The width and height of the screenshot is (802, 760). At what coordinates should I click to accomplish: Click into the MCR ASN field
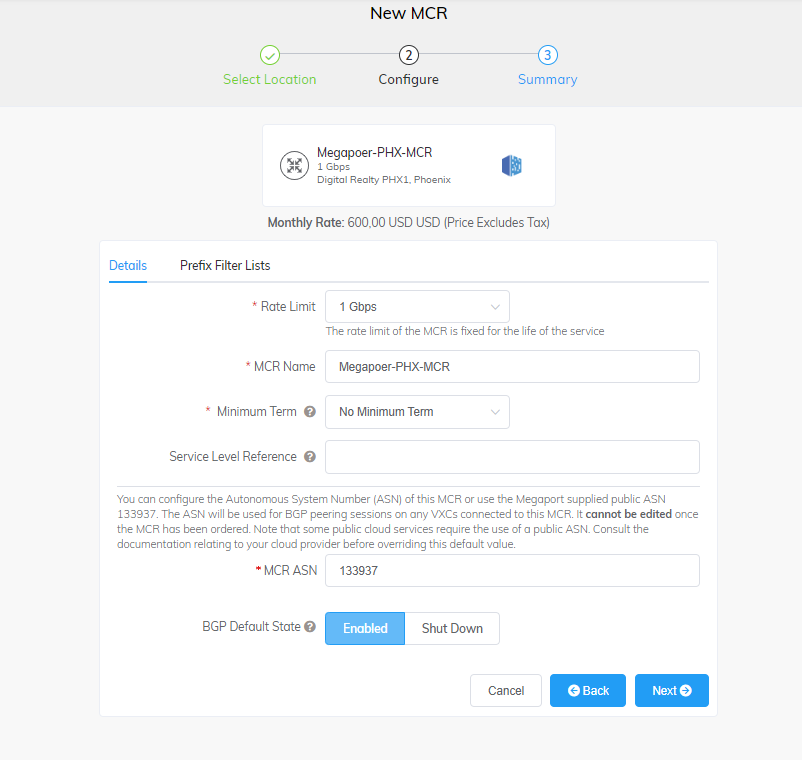[513, 571]
